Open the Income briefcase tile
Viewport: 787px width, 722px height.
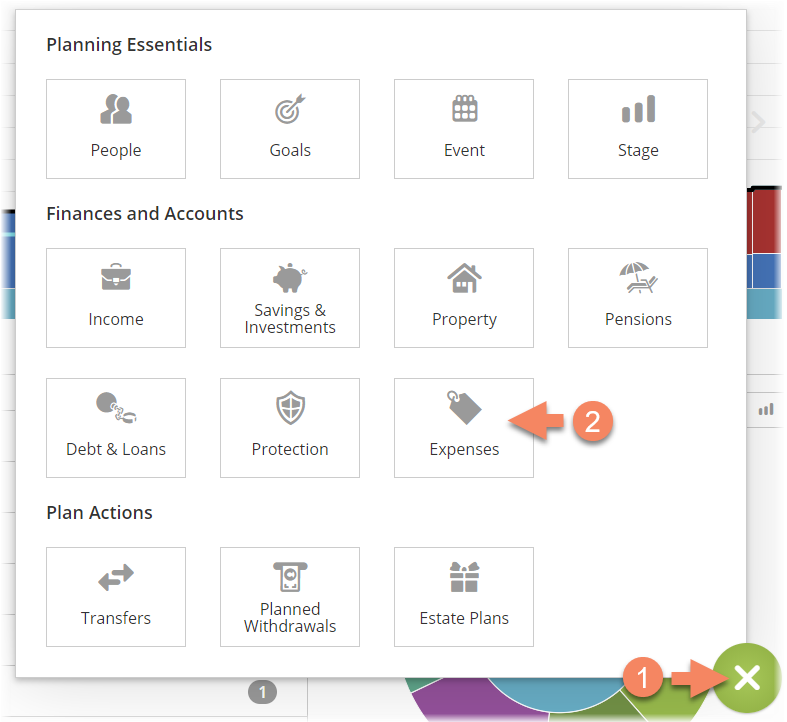[116, 298]
